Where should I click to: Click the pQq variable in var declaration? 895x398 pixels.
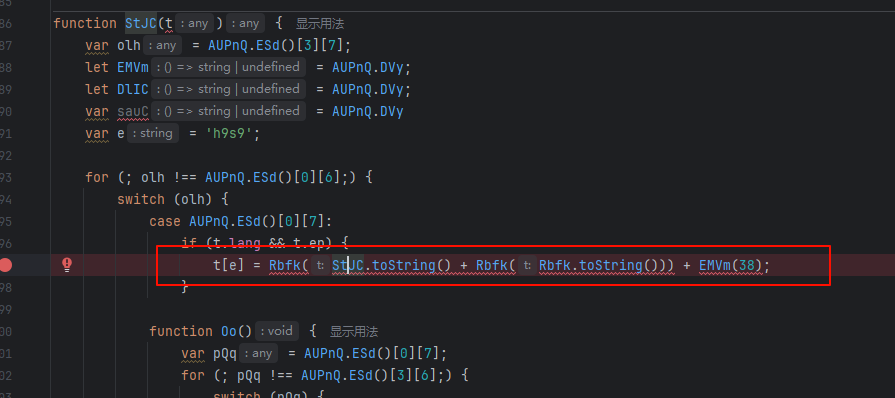point(225,354)
